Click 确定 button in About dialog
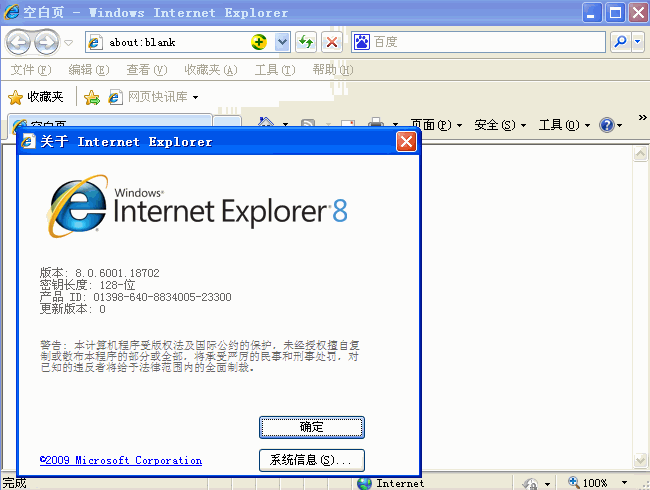 pos(312,427)
